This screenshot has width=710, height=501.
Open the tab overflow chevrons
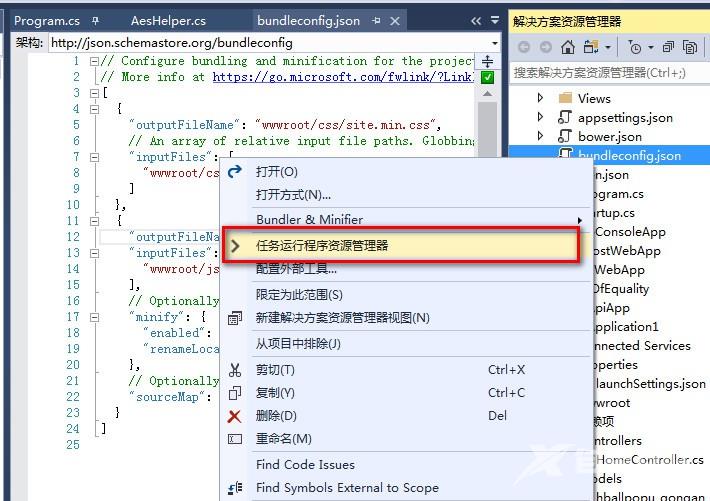(475, 21)
